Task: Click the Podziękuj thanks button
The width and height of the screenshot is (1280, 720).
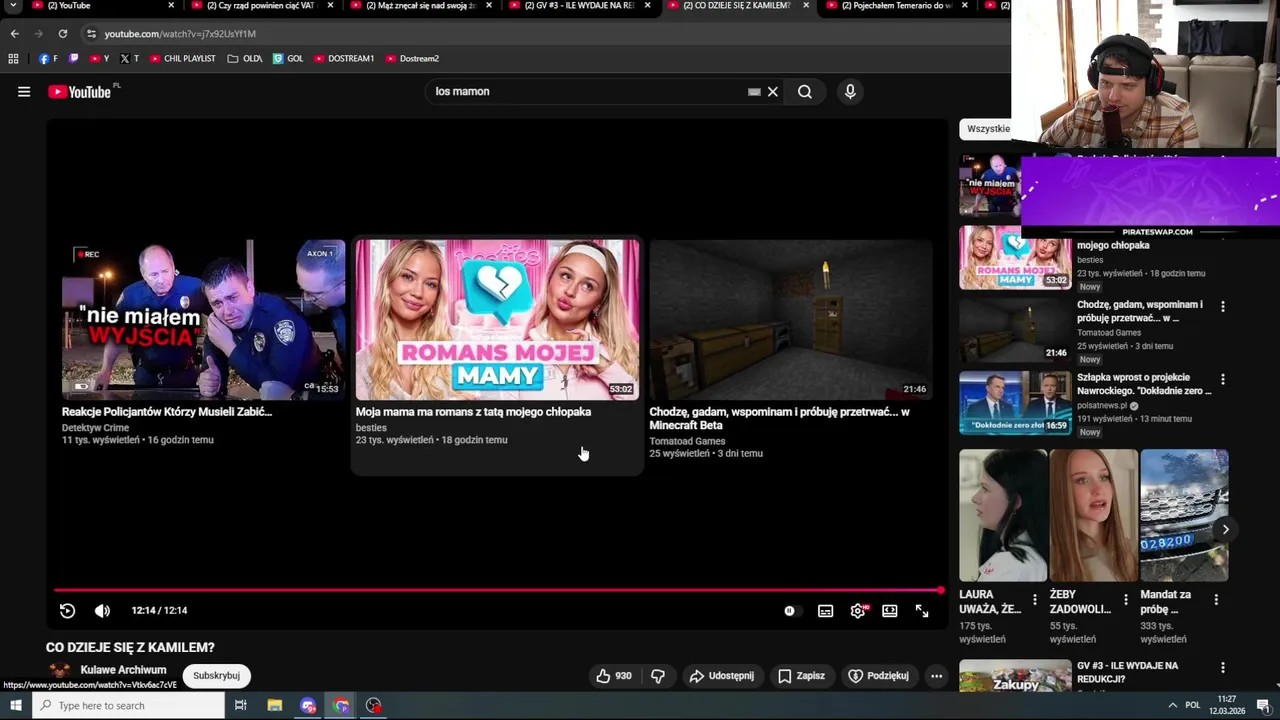Action: click(878, 676)
